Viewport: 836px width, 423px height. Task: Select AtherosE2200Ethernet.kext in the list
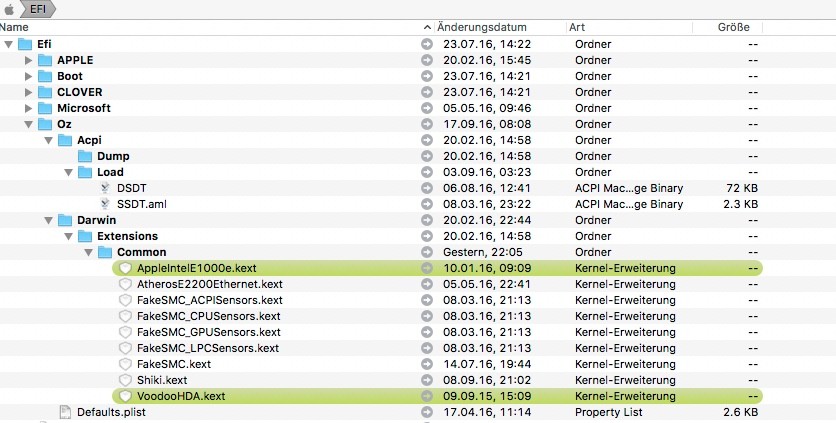pyautogui.click(x=209, y=284)
